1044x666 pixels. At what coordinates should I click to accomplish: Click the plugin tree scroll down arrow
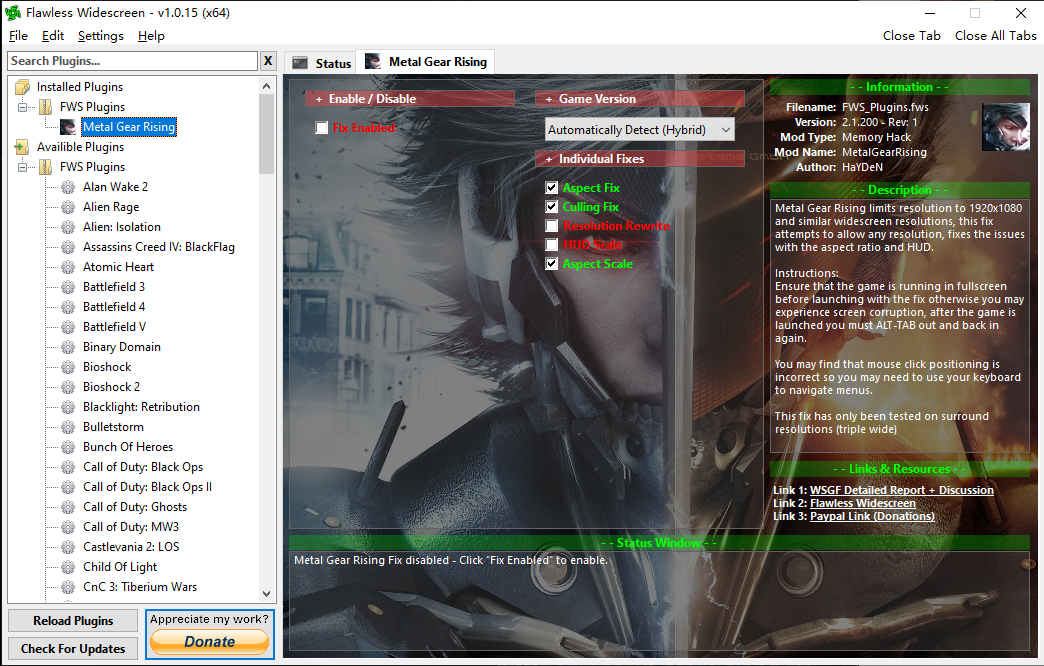click(266, 593)
